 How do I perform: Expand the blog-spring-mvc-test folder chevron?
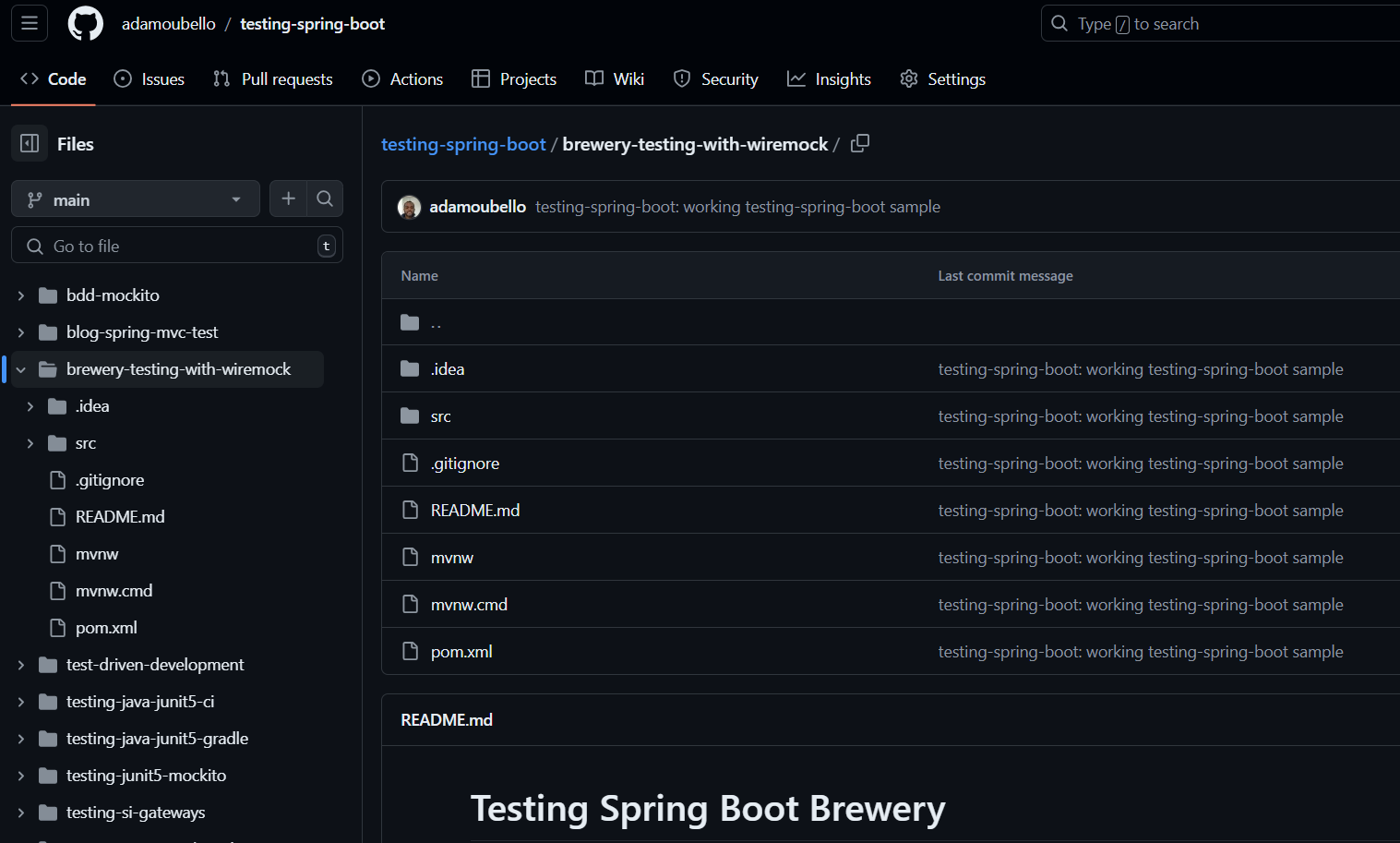(21, 332)
